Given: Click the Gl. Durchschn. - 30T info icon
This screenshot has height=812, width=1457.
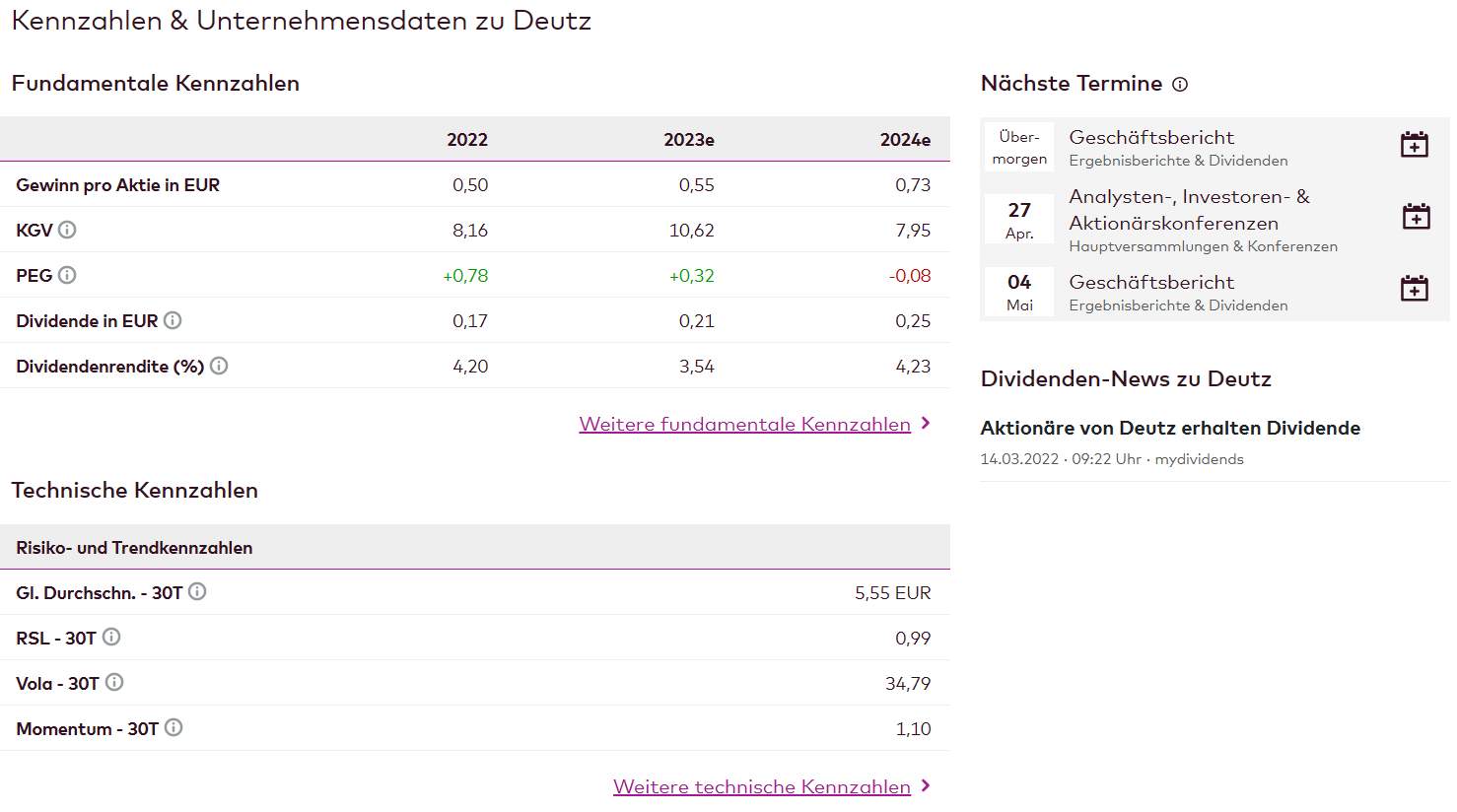Looking at the screenshot, I should 195,591.
